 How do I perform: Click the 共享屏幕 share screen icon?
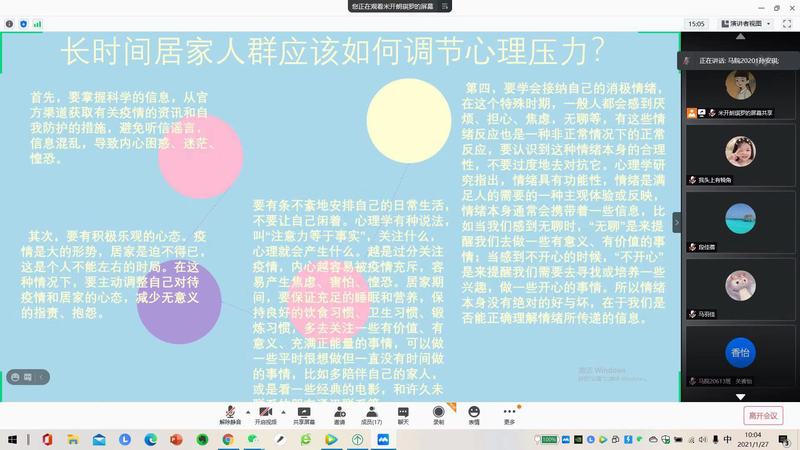pos(304,411)
